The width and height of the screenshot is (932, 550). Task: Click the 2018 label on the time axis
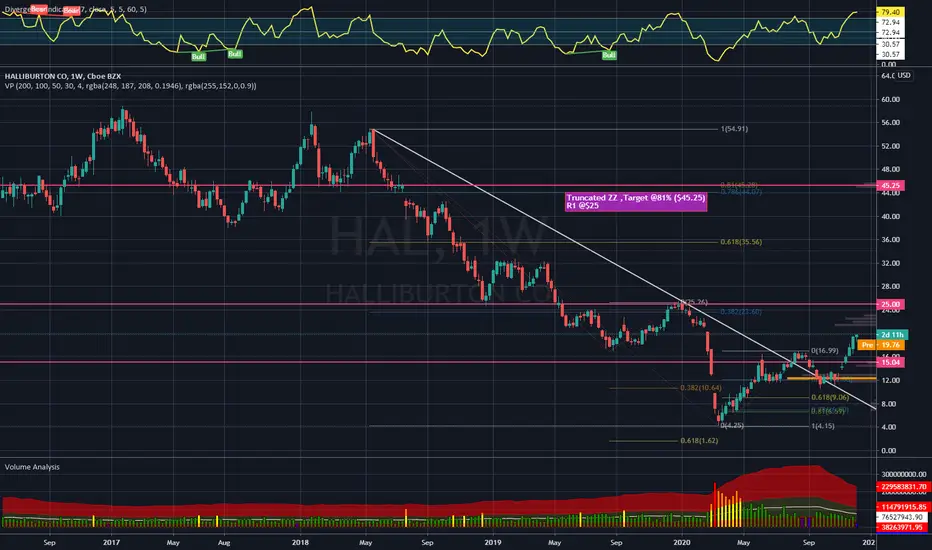click(x=301, y=542)
